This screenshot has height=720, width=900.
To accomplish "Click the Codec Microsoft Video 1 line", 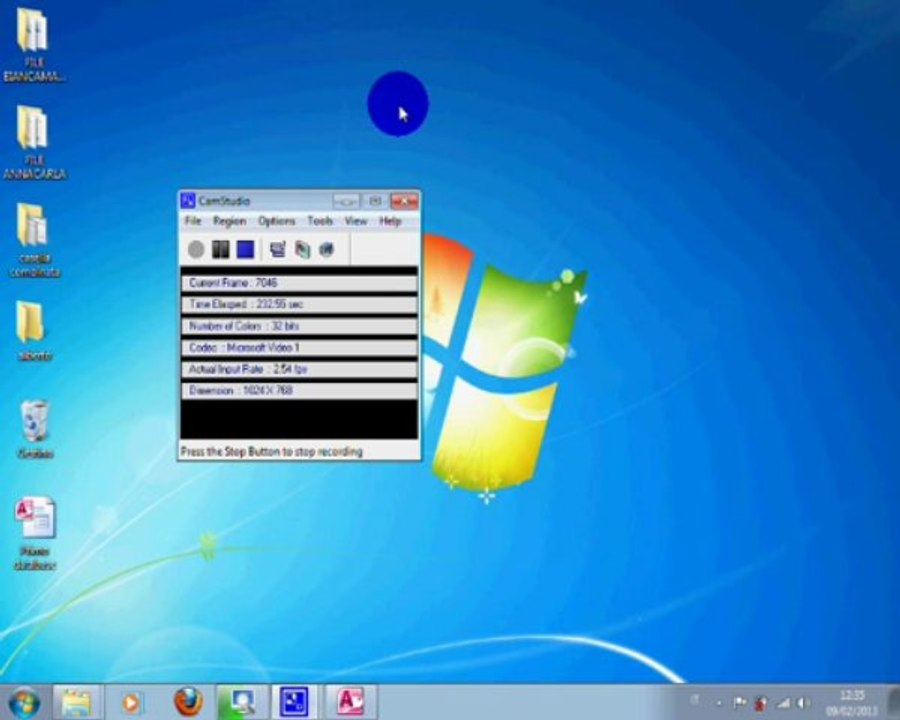I will [x=299, y=347].
